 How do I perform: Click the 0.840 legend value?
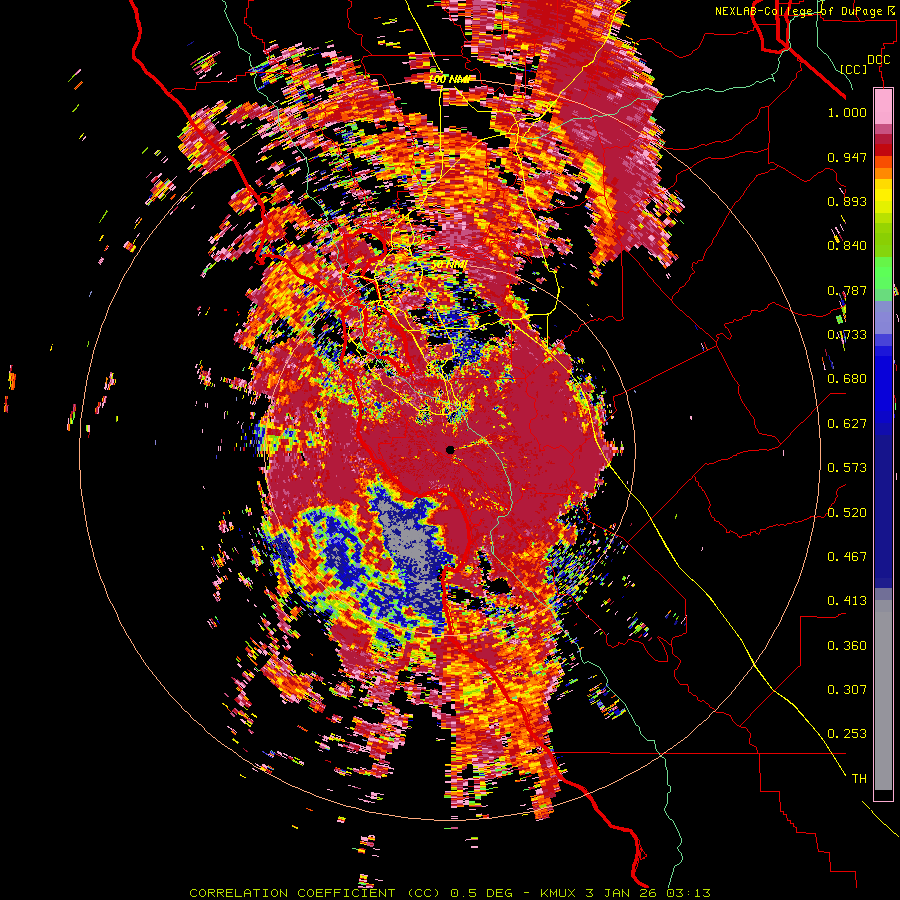coord(847,246)
